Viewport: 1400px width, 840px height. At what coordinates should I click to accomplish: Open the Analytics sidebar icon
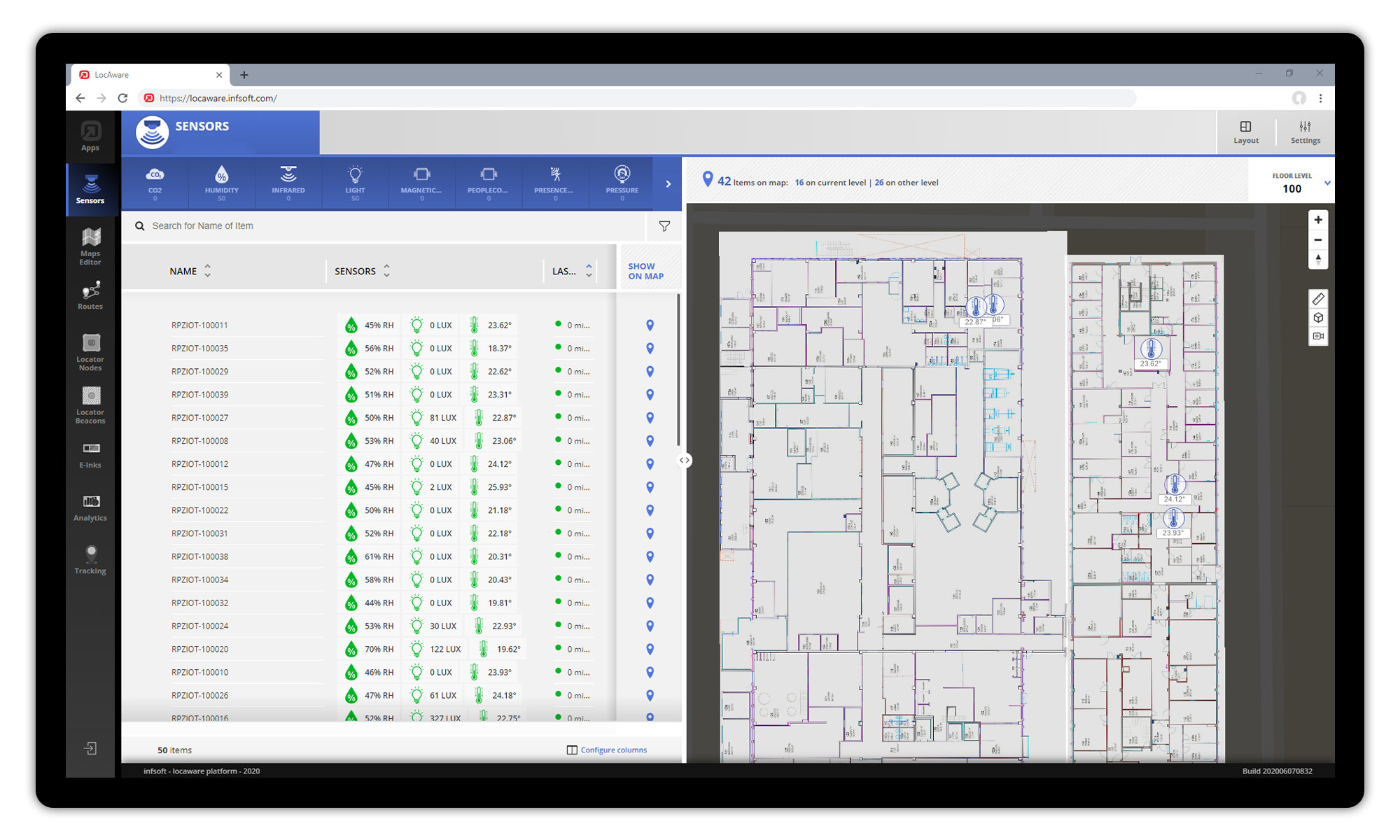pyautogui.click(x=90, y=507)
